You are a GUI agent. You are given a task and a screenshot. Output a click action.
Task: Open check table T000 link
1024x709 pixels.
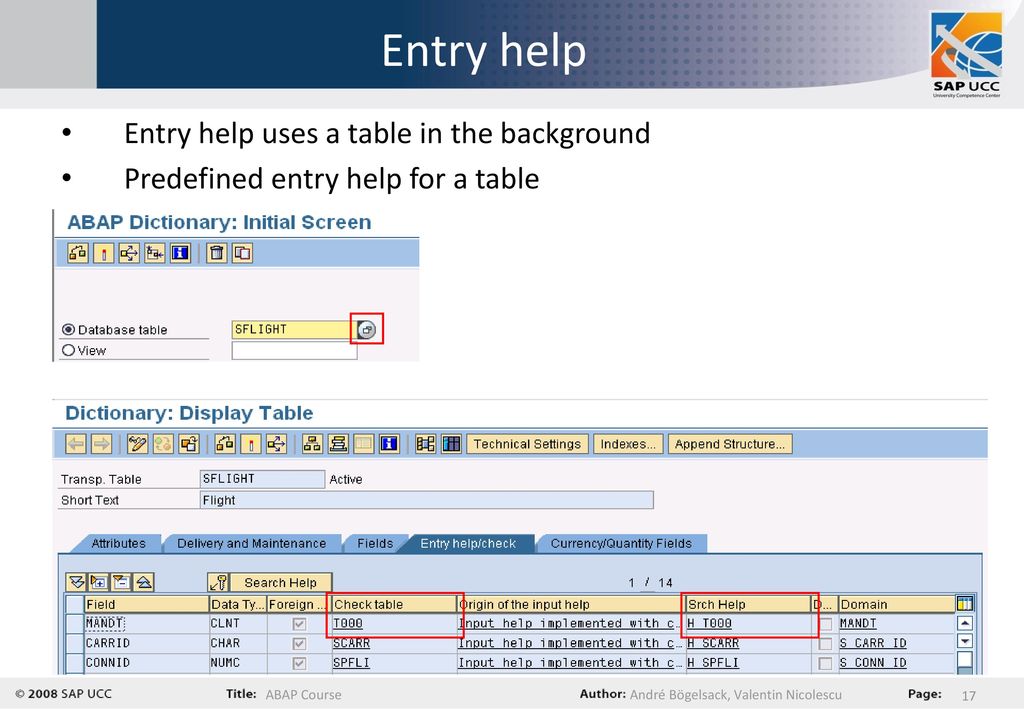[x=347, y=624]
